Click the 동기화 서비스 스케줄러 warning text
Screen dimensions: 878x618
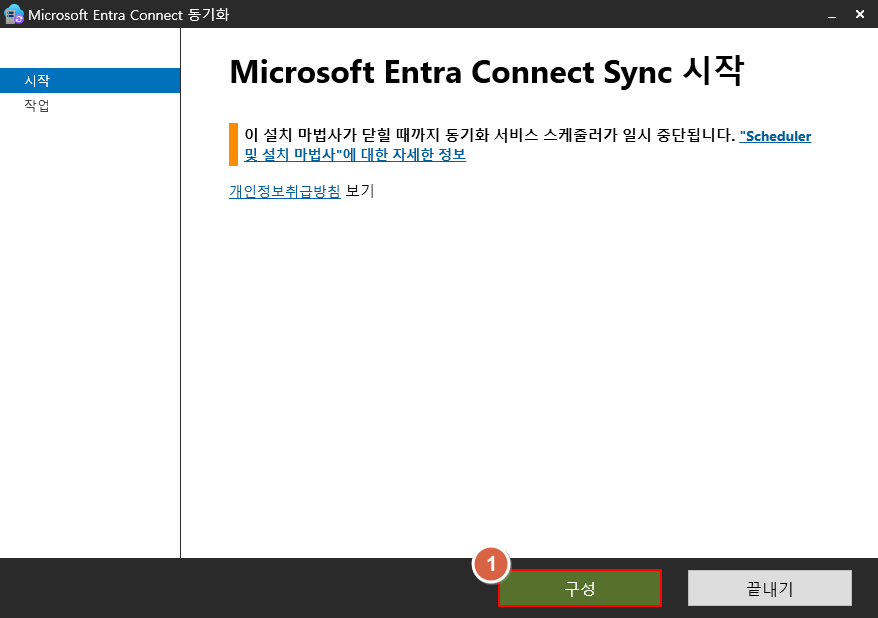(x=489, y=135)
